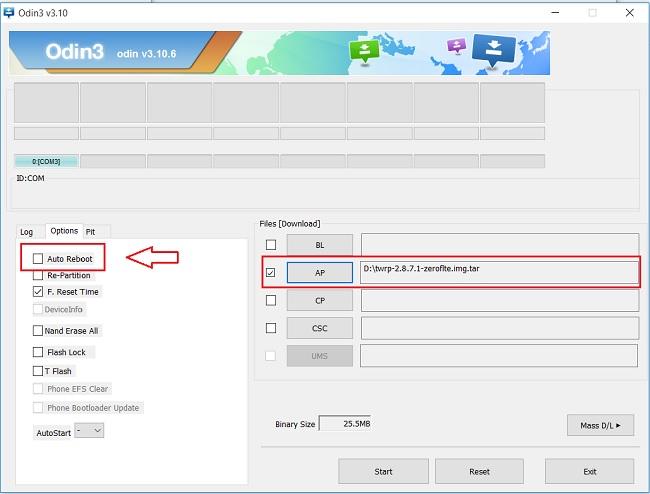Check the CSC file checkbox
650x494 pixels.
(x=270, y=328)
